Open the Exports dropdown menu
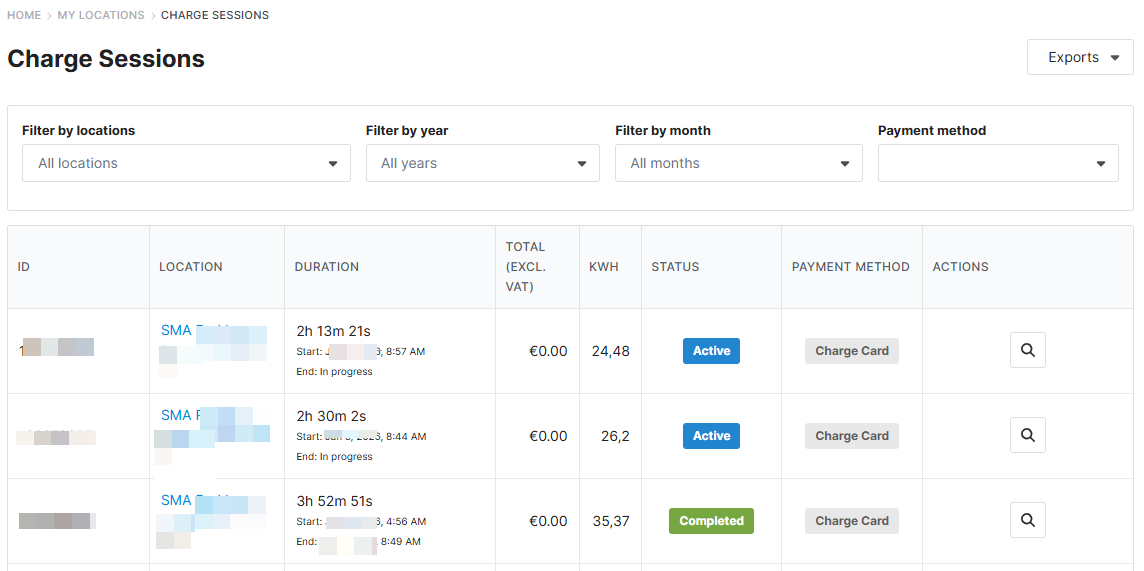 click(x=1080, y=57)
